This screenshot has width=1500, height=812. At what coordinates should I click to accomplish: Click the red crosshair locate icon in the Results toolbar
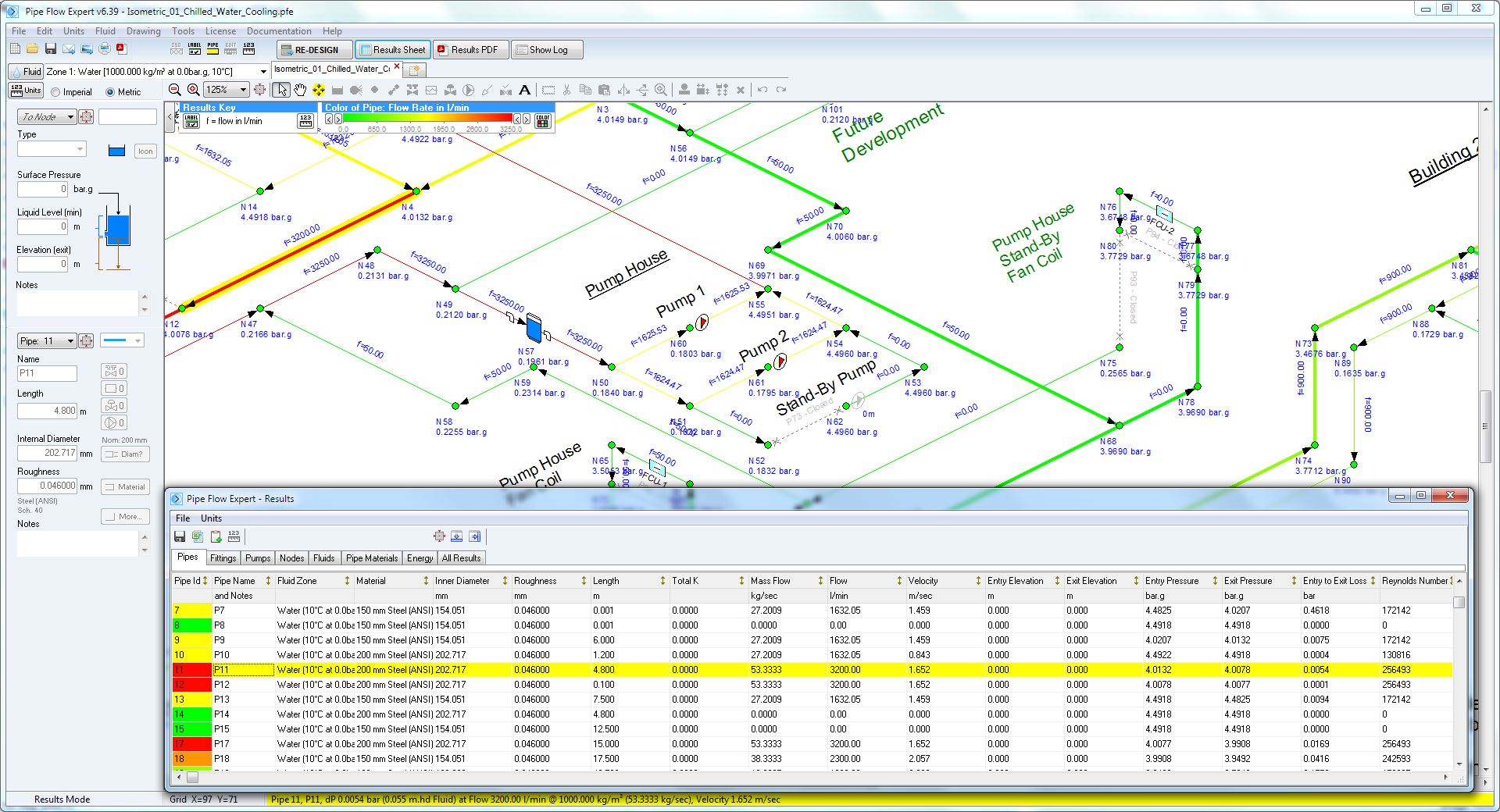439,536
